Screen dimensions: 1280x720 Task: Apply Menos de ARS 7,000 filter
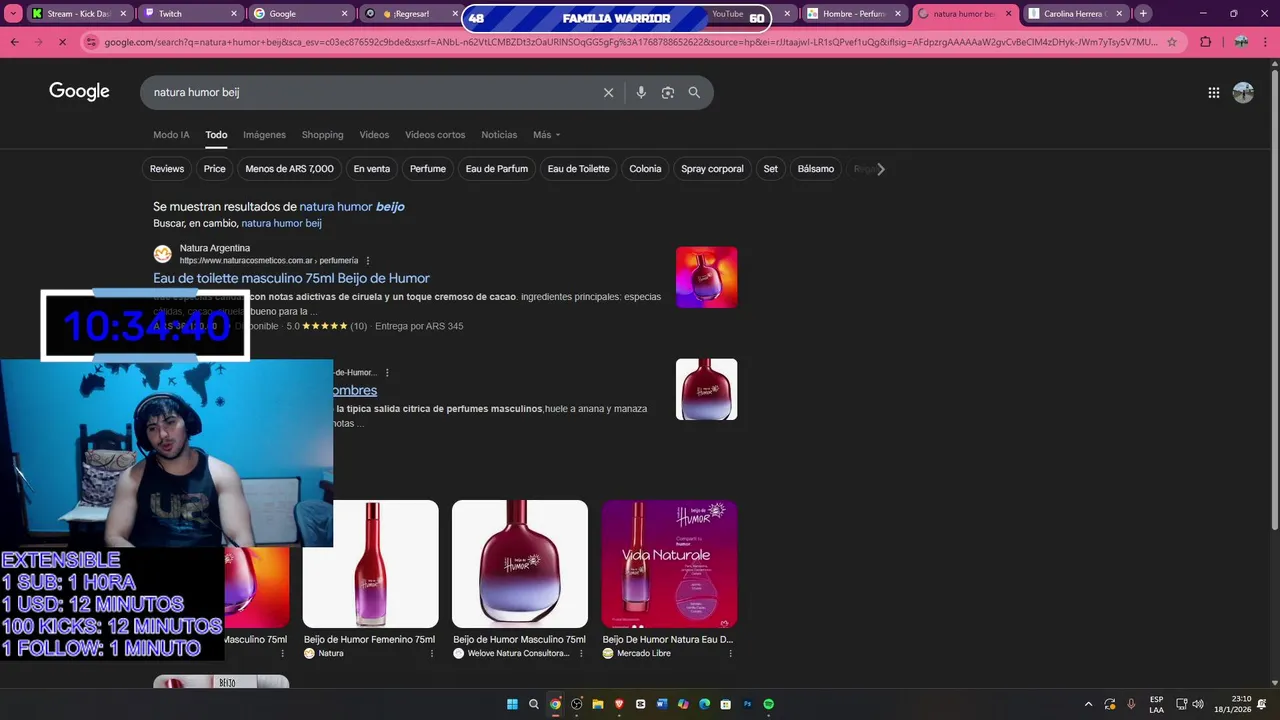coord(290,169)
